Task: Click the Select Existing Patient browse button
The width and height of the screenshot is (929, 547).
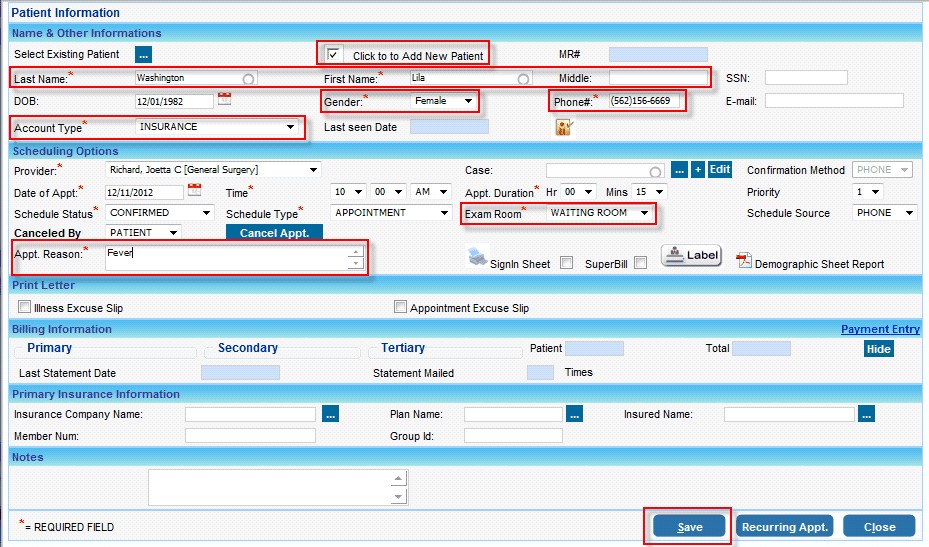Action: [143, 54]
